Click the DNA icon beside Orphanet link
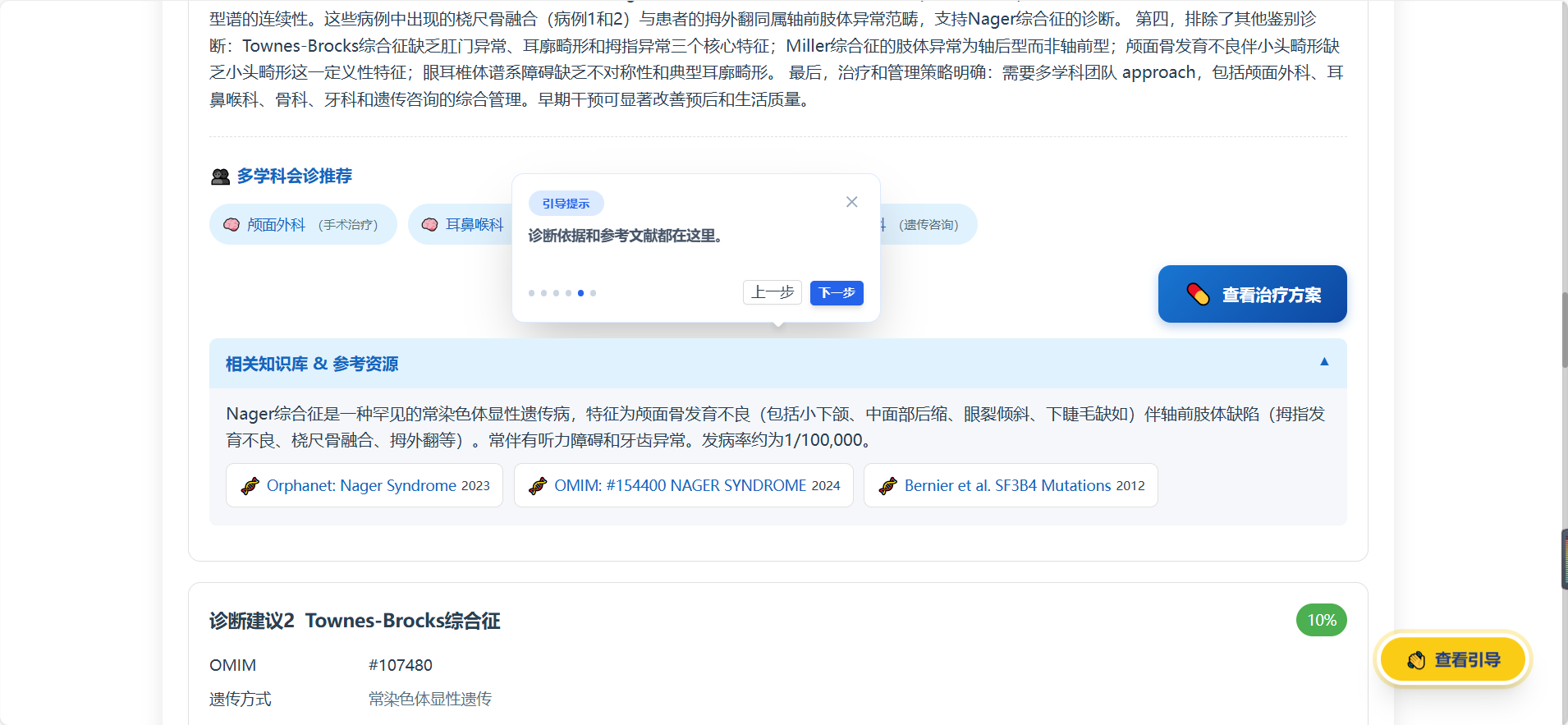This screenshot has height=725, width=1568. (250, 486)
